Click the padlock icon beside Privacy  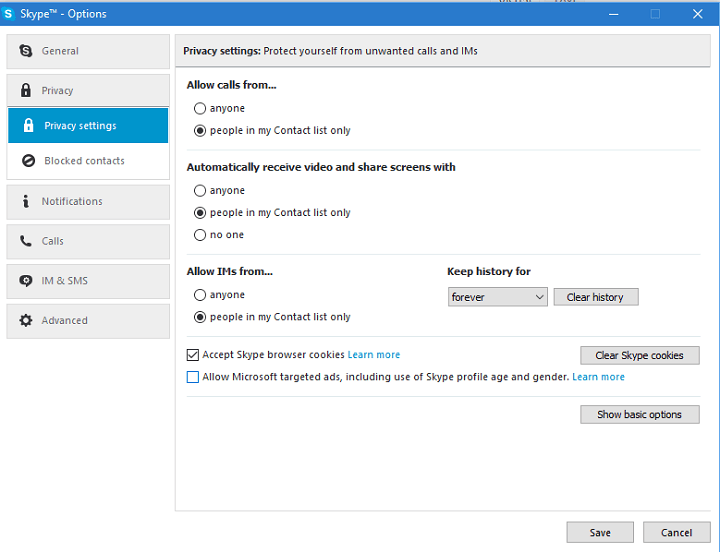click(x=26, y=90)
